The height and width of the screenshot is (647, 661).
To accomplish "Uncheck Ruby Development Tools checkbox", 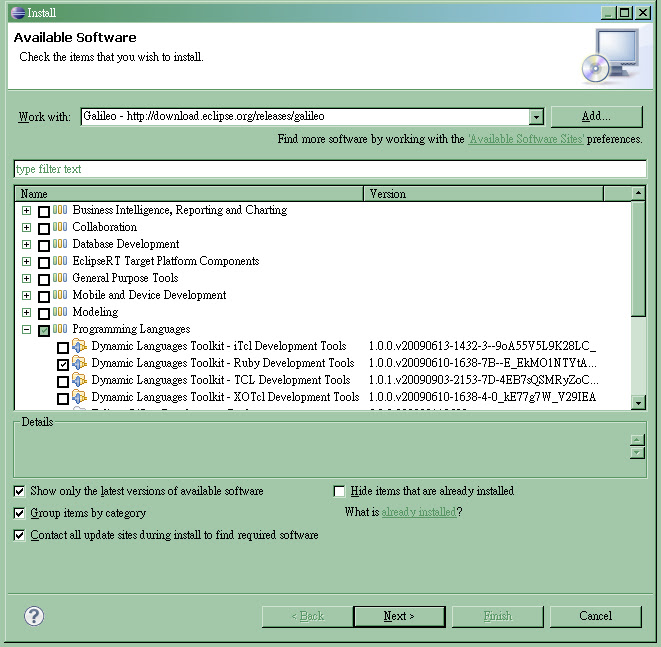I will (x=63, y=364).
